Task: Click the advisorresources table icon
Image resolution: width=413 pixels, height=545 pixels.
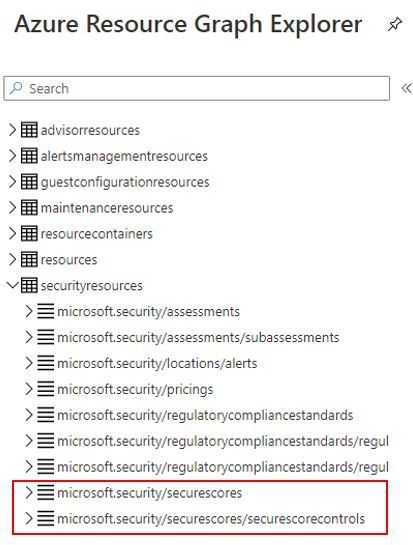Action: [29, 130]
